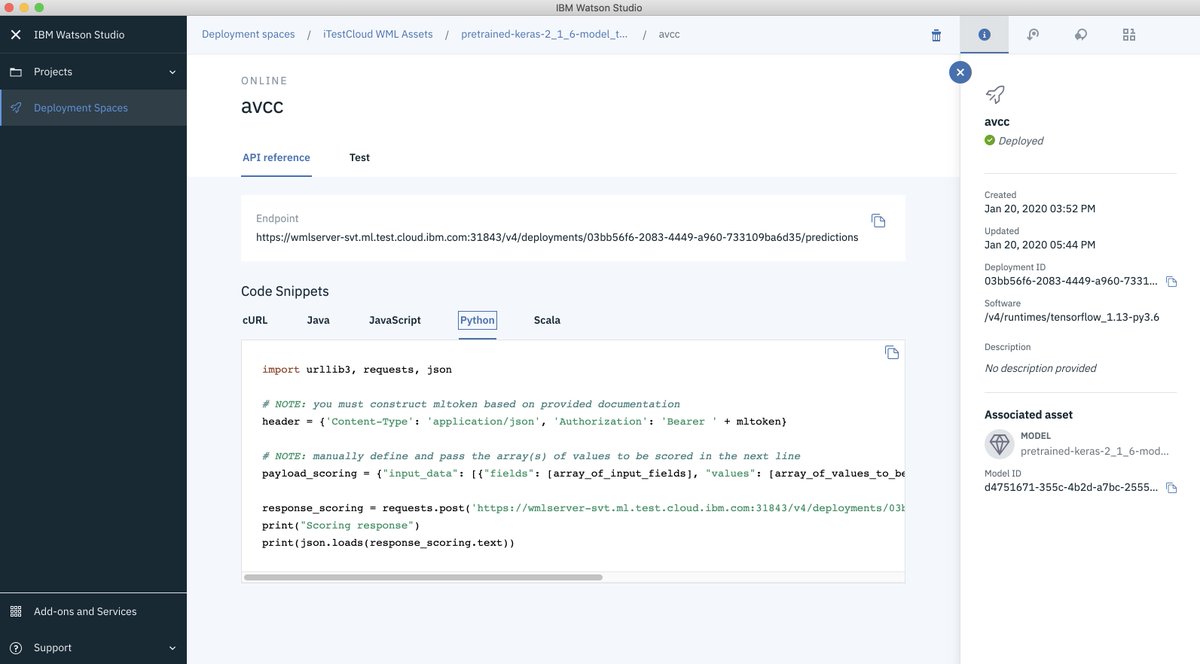Click the print("Scoring response") code line

[341, 525]
